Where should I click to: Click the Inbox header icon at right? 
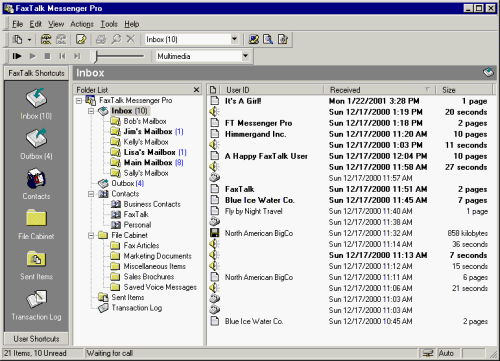click(x=488, y=72)
